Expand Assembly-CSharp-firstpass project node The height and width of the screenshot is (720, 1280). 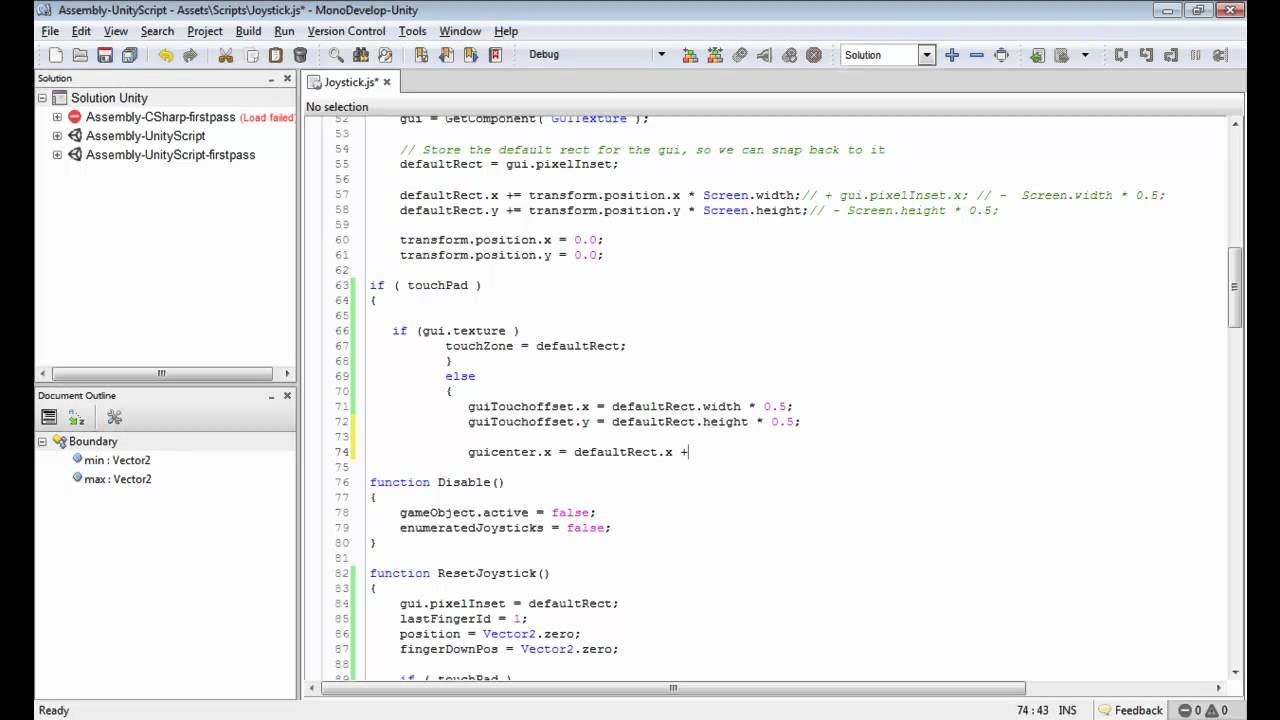[57, 117]
